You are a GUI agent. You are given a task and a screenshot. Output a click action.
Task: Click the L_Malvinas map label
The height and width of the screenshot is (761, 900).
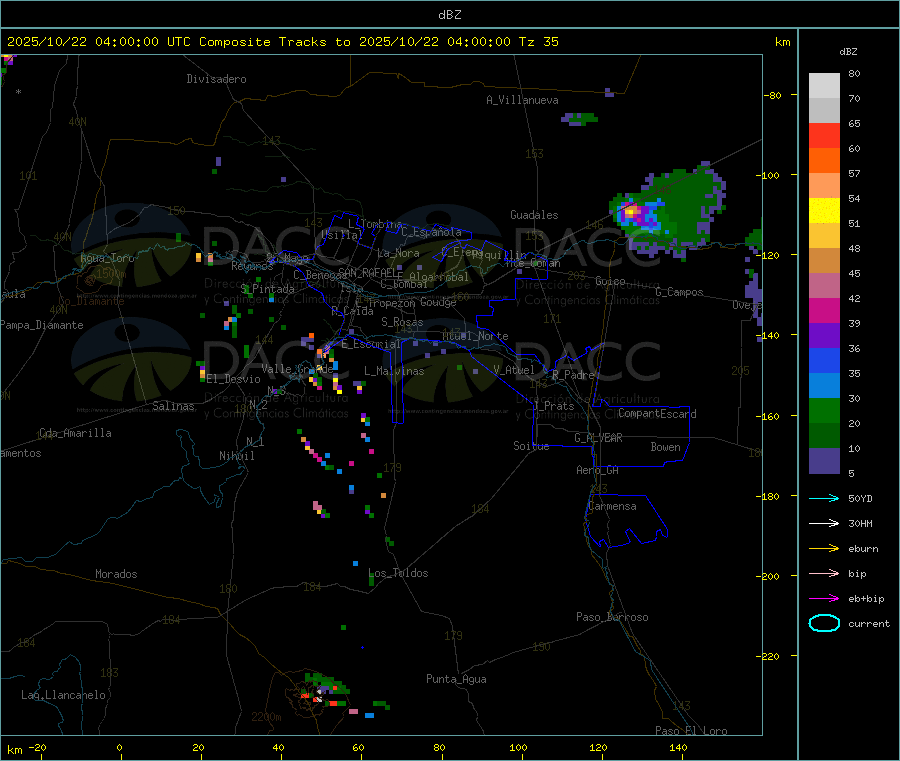point(394,371)
